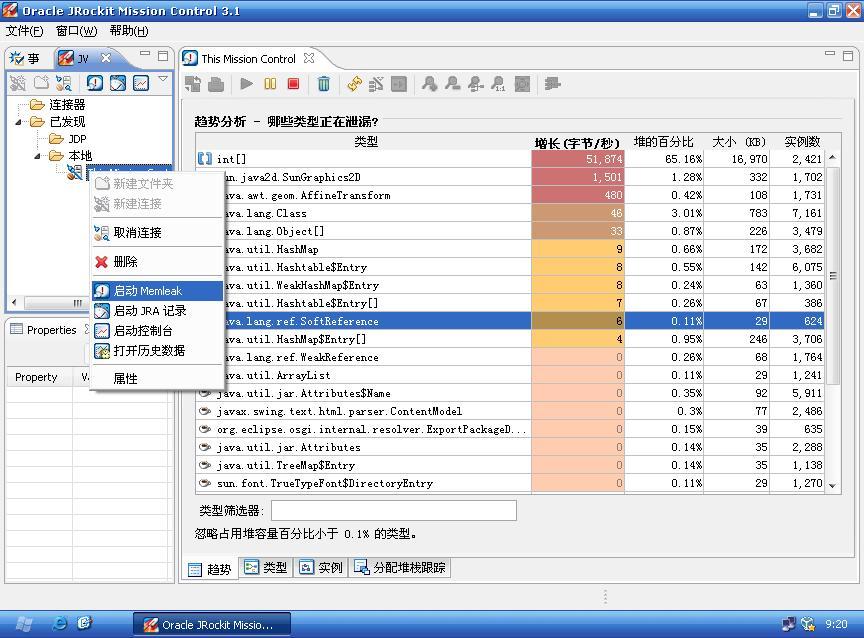864x638 pixels.
Task: Click the table scrollbar up arrow
Action: click(x=833, y=158)
